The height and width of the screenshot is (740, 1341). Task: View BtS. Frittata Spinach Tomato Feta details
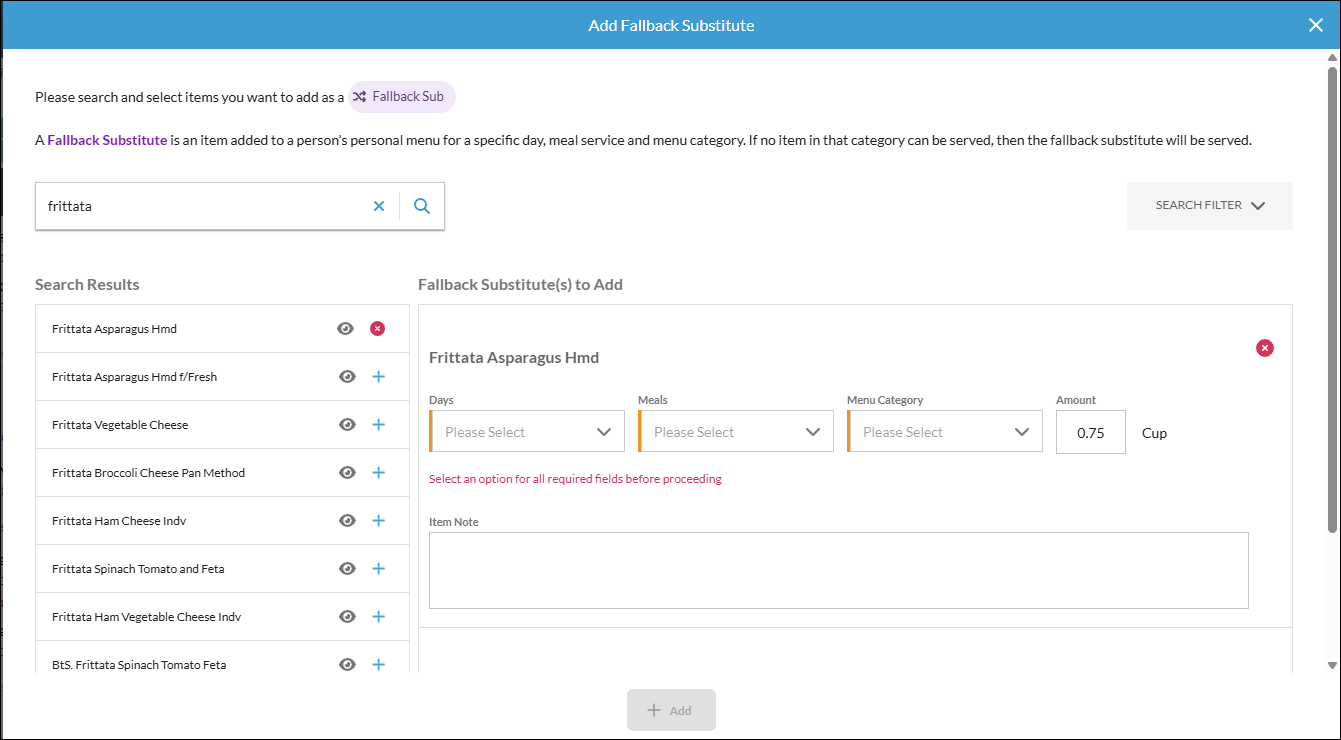point(347,664)
